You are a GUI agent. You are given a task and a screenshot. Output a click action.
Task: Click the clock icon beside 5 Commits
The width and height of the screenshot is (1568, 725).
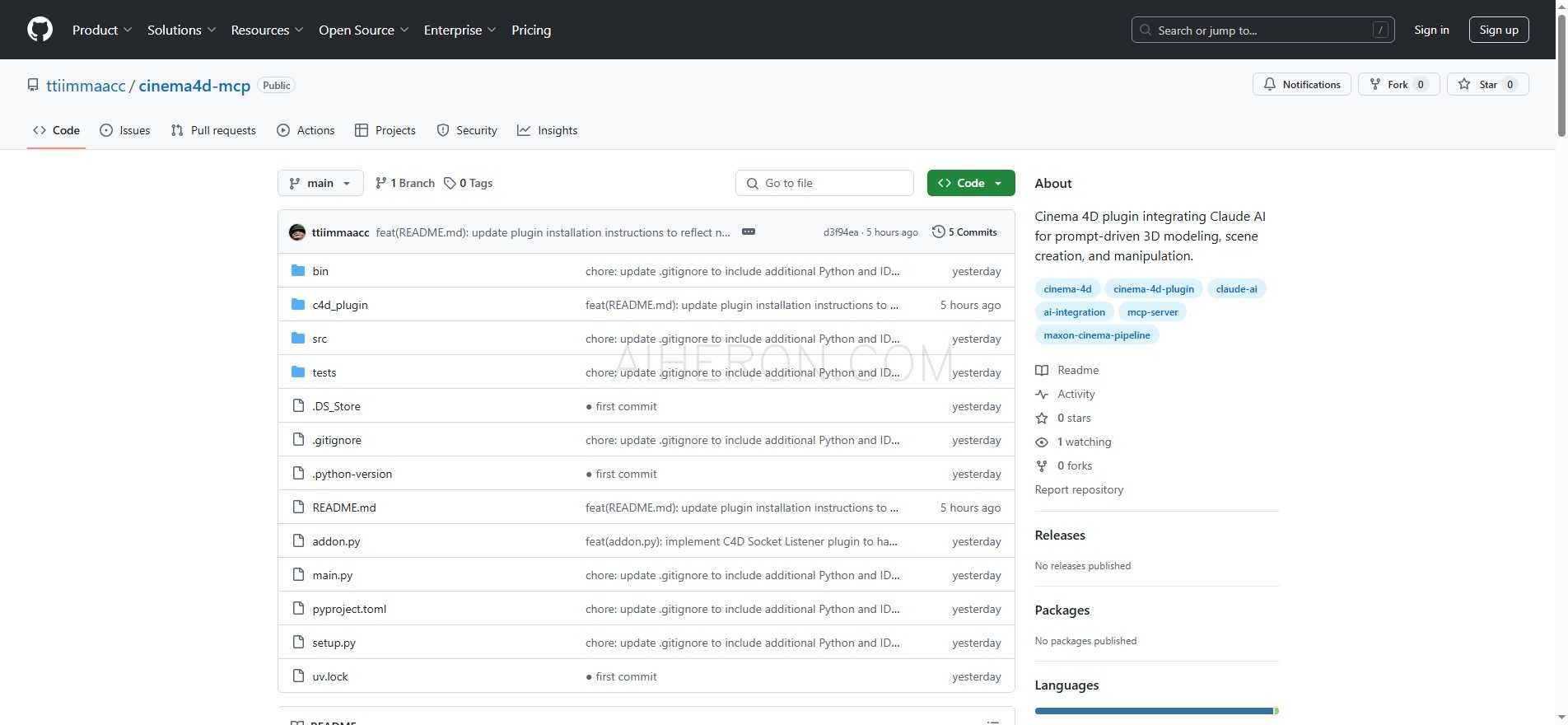pos(938,232)
